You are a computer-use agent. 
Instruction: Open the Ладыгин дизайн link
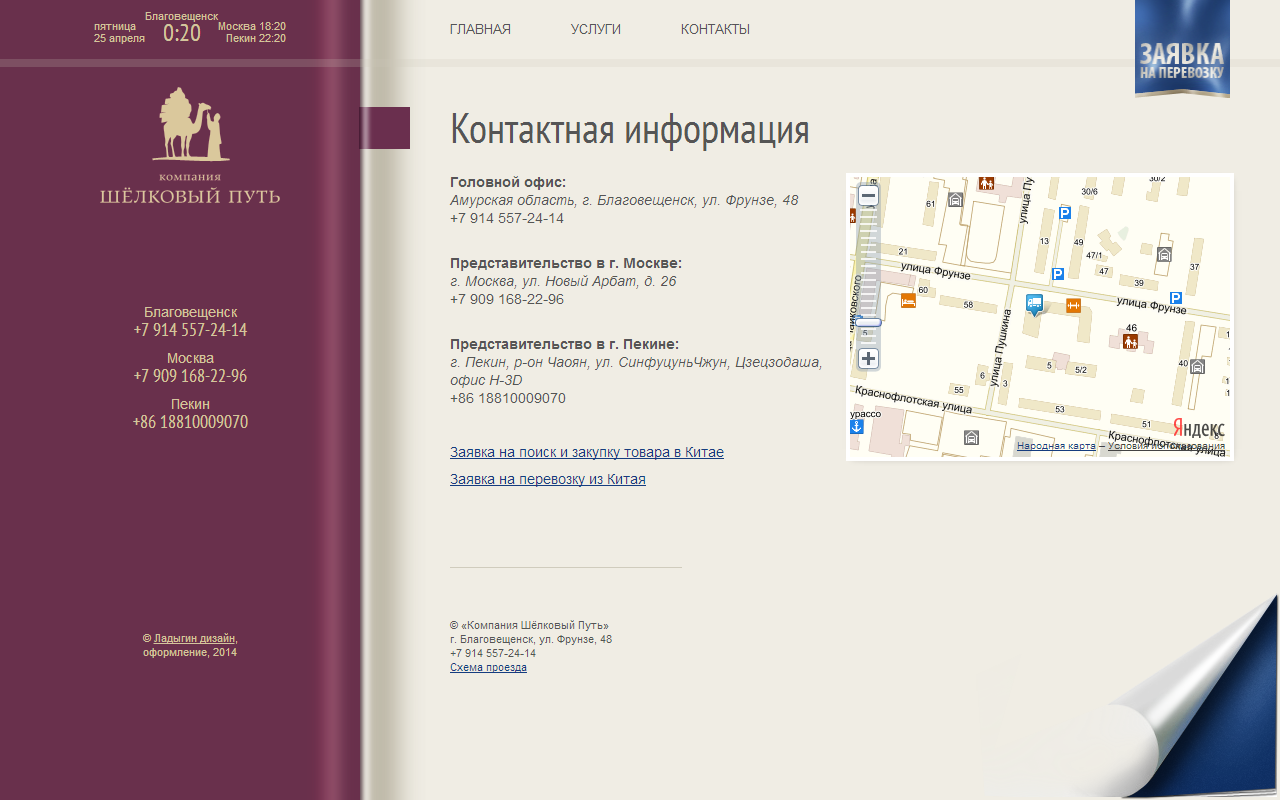pos(195,638)
